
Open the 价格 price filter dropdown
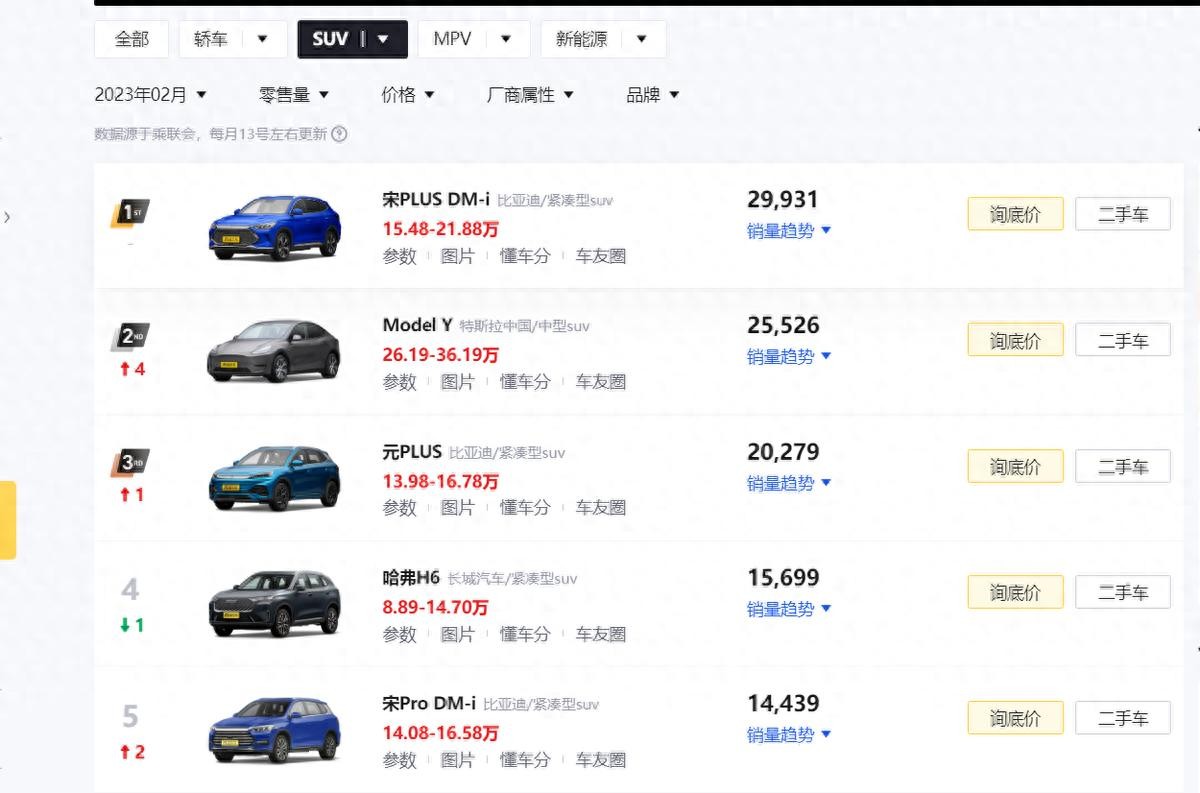[407, 95]
